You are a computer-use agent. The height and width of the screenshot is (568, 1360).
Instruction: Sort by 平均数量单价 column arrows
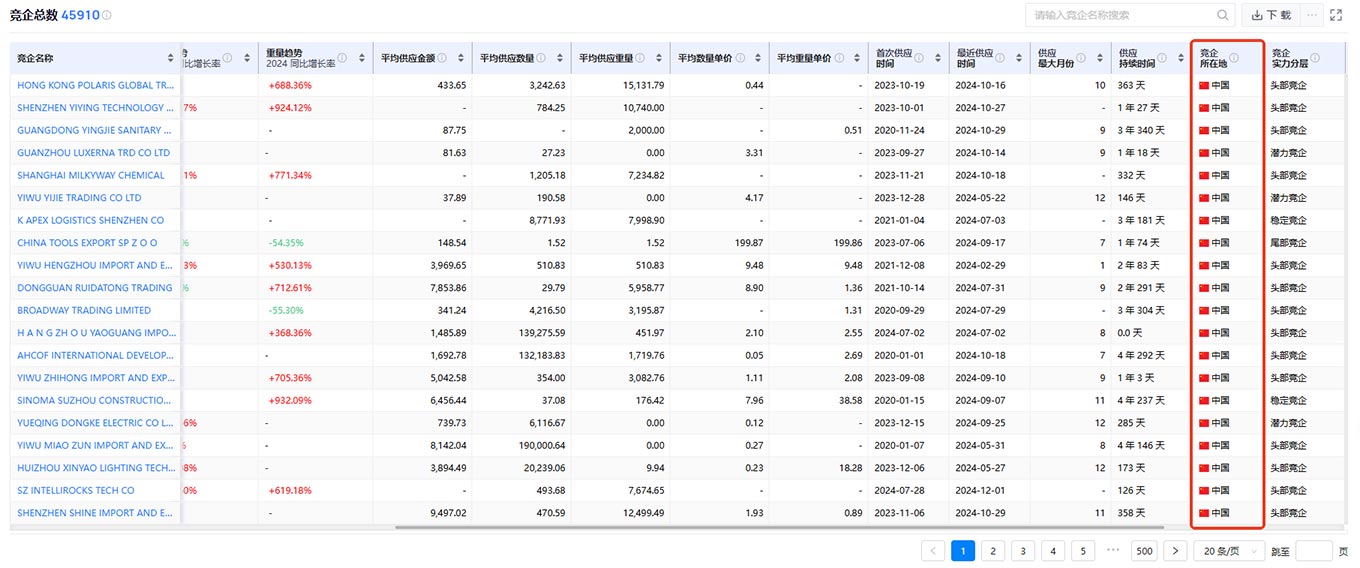(x=757, y=58)
